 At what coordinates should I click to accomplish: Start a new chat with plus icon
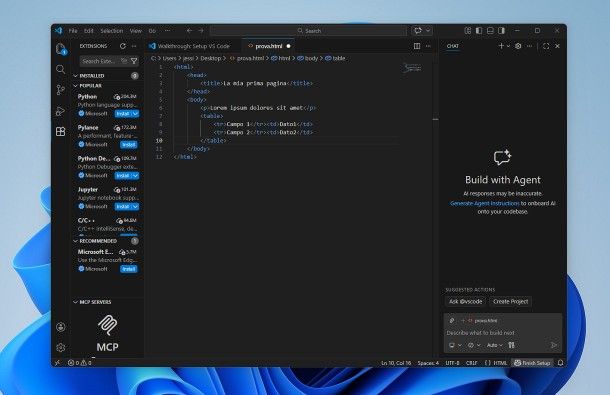coord(501,46)
